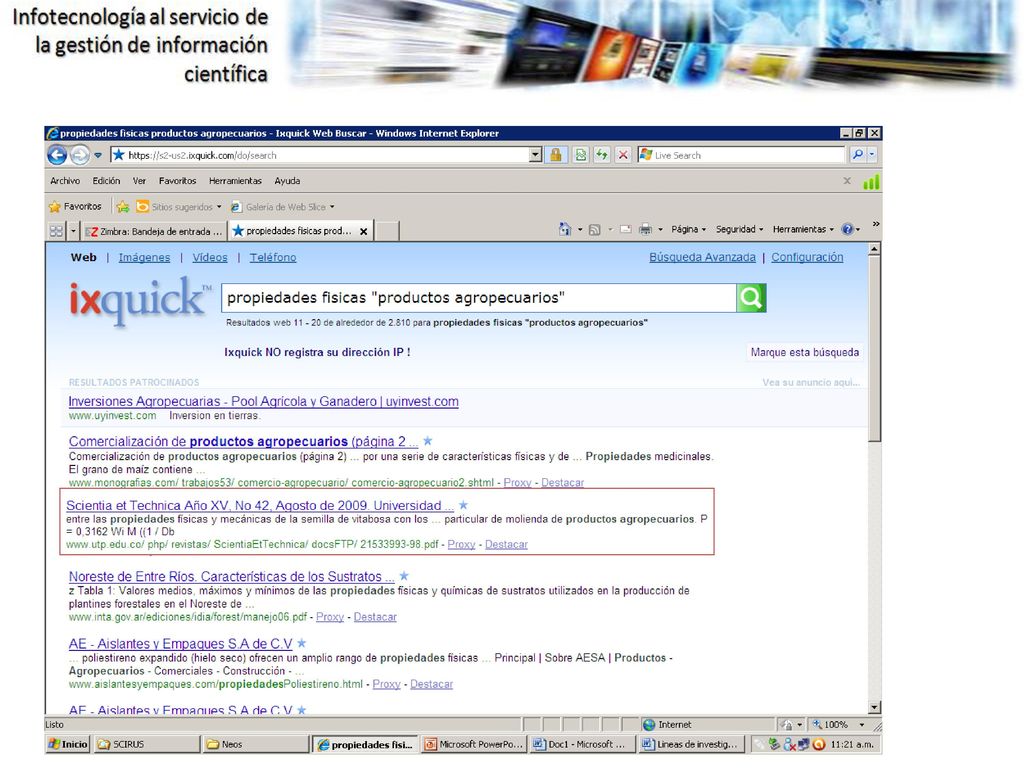The image size is (1024, 768).
Task: Click the Home page icon in command bar
Action: coord(565,229)
